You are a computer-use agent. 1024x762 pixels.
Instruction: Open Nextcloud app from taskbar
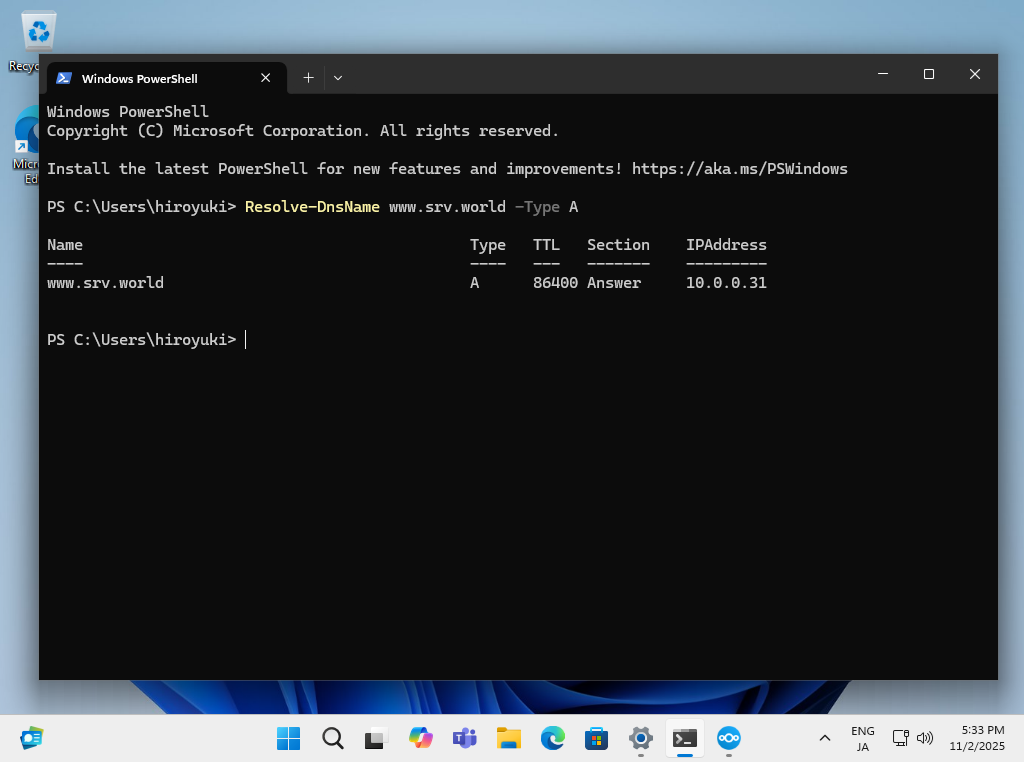729,738
